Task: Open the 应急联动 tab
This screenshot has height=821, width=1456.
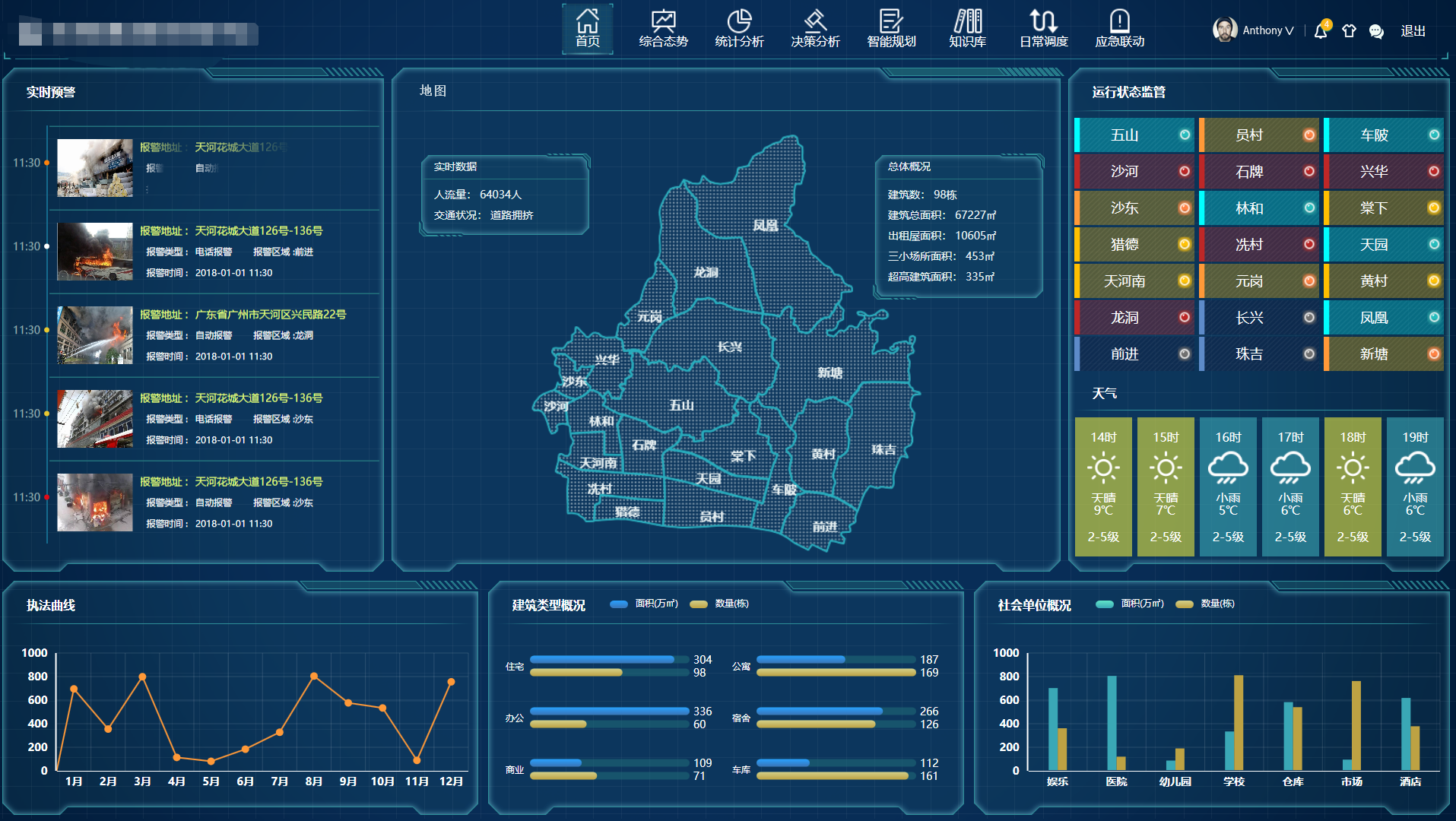Action: (1119, 29)
